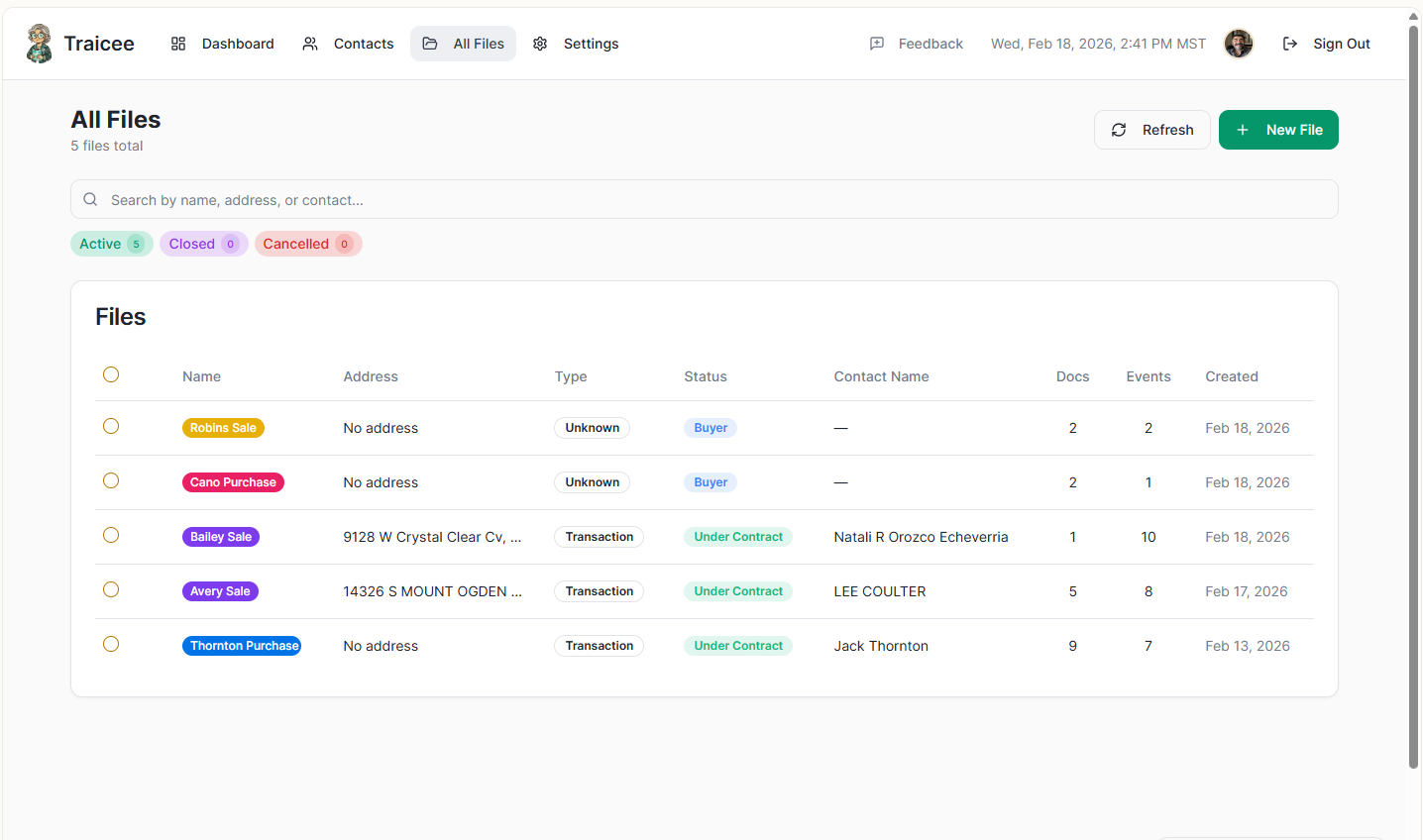Click the Settings gear icon
The height and width of the screenshot is (840, 1423).
click(x=540, y=44)
